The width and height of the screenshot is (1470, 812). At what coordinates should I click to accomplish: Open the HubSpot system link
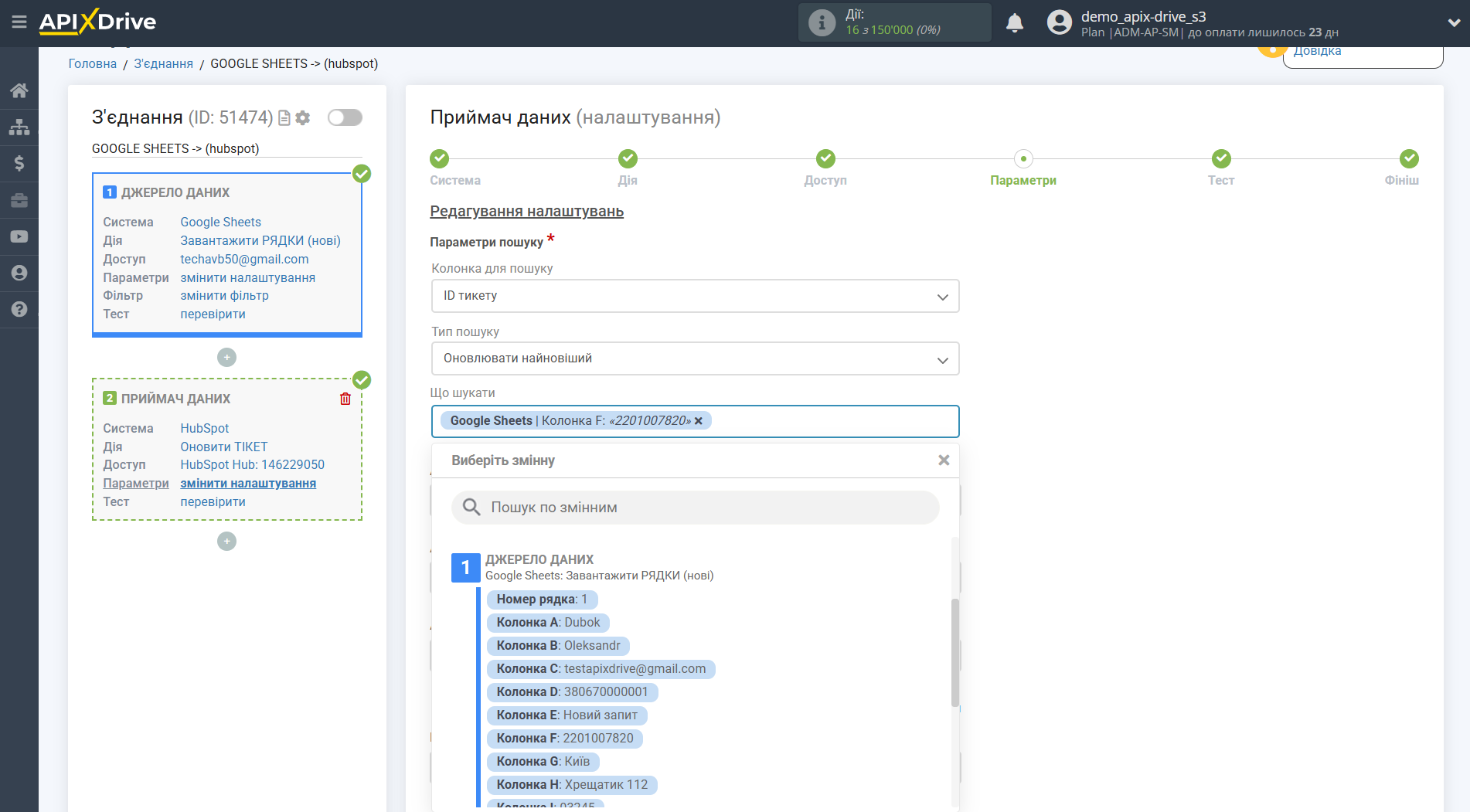tap(204, 428)
